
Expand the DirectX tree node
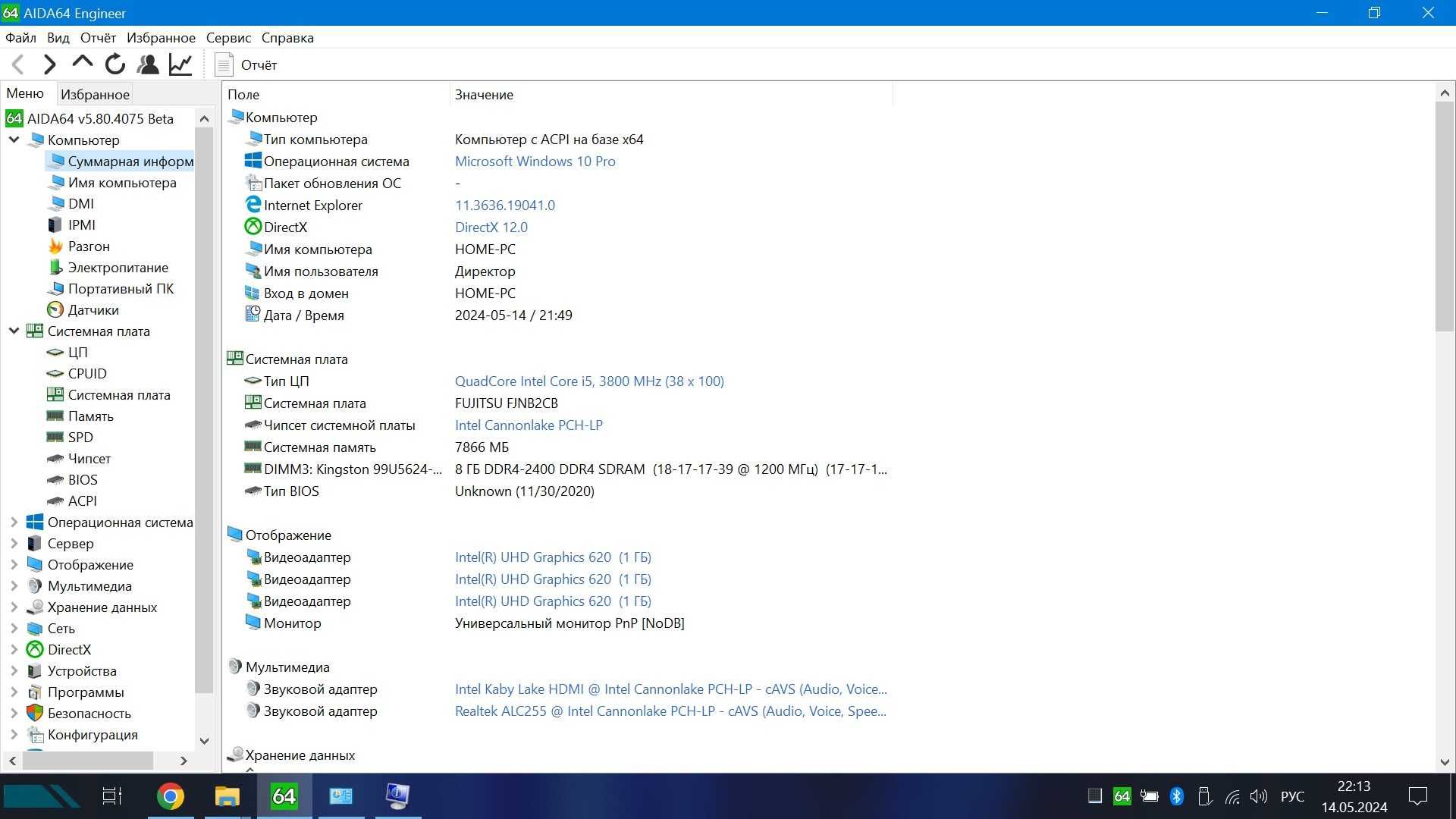(x=14, y=650)
